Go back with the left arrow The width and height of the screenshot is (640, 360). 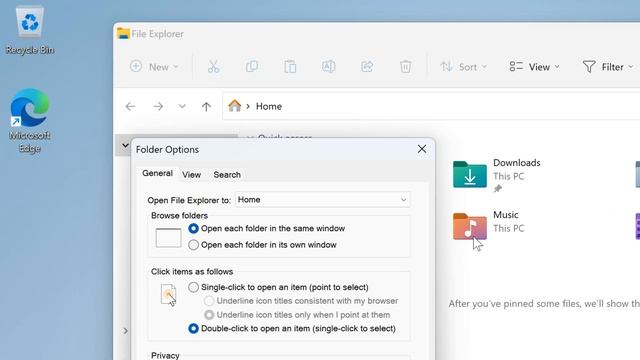pos(130,107)
